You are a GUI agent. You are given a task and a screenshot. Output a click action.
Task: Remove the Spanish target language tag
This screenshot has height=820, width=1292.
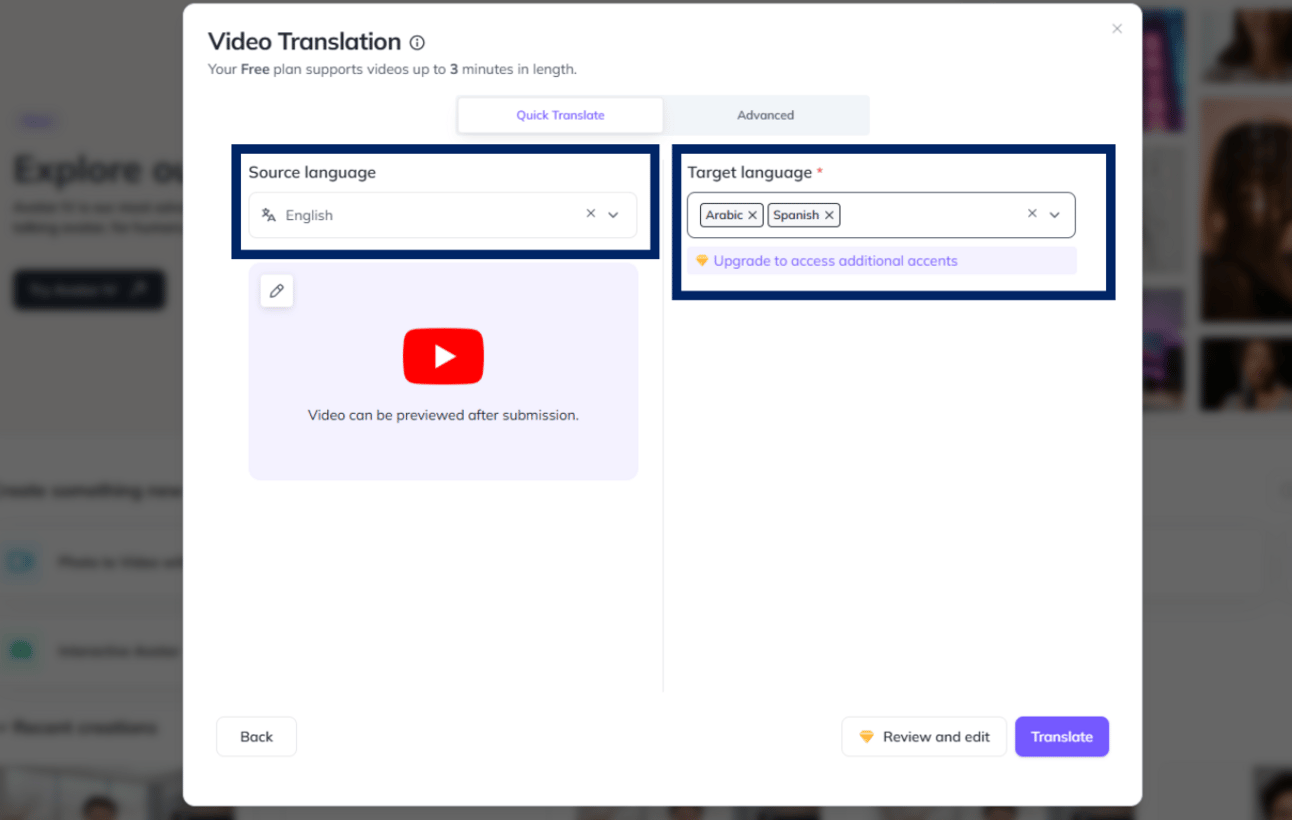pyautogui.click(x=829, y=215)
